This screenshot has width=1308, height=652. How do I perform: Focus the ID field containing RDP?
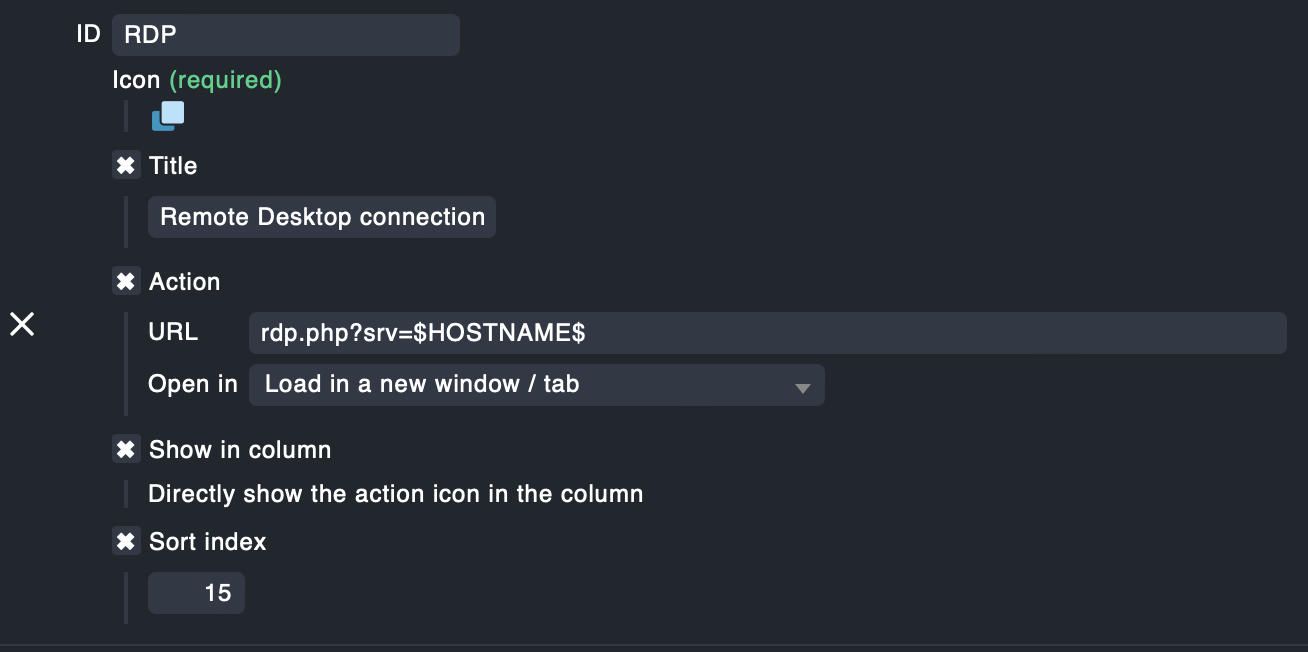[x=286, y=35]
